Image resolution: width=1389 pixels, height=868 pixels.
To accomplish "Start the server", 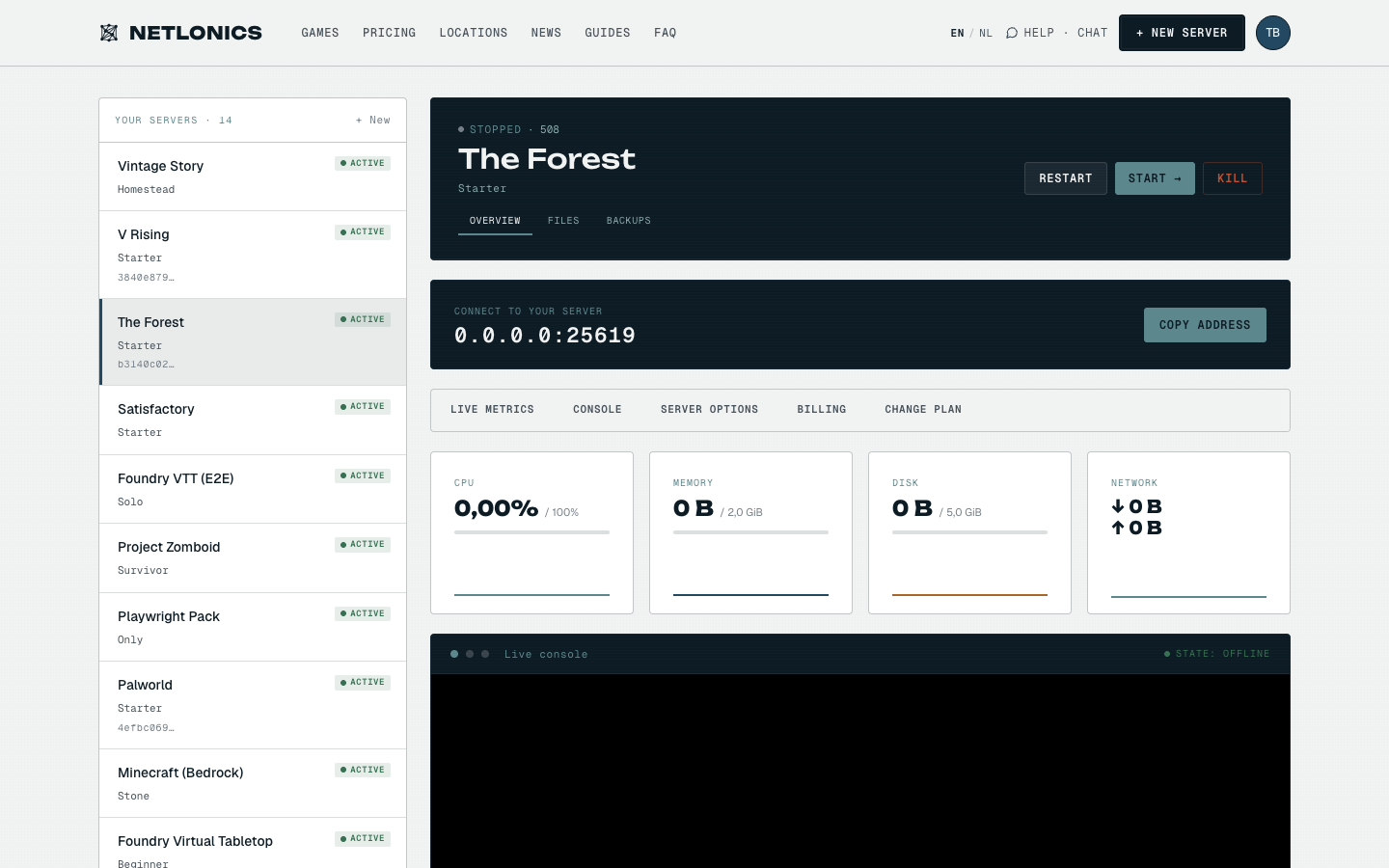I will pyautogui.click(x=1155, y=178).
